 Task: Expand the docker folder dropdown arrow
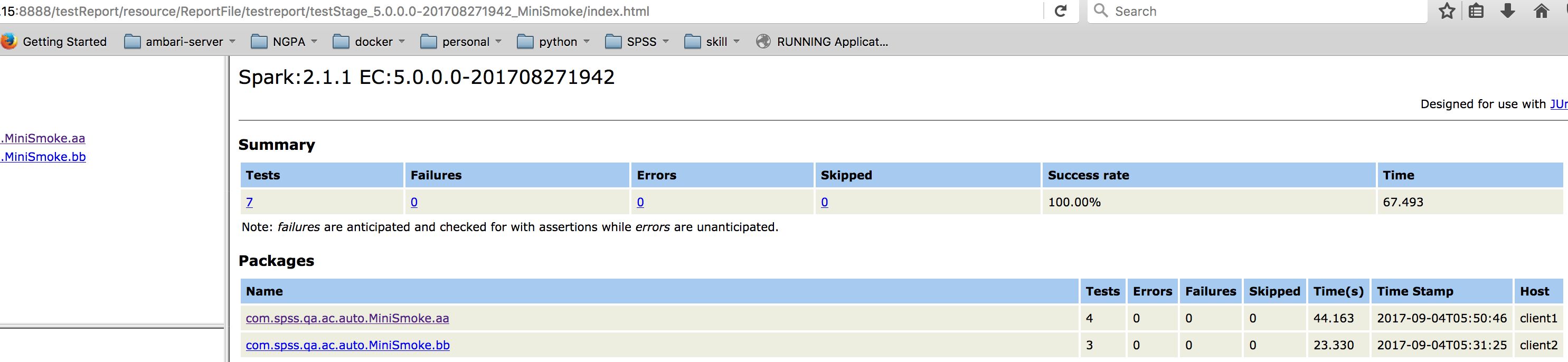[402, 41]
